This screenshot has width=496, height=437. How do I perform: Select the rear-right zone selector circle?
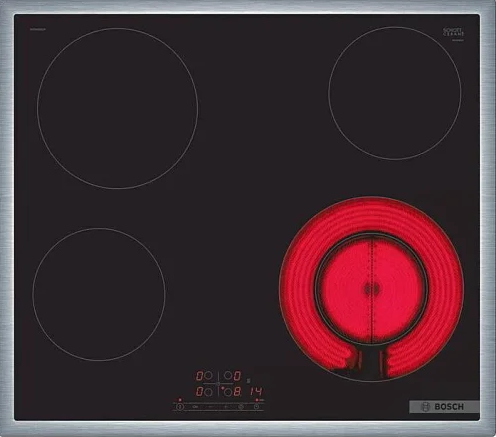(x=228, y=375)
